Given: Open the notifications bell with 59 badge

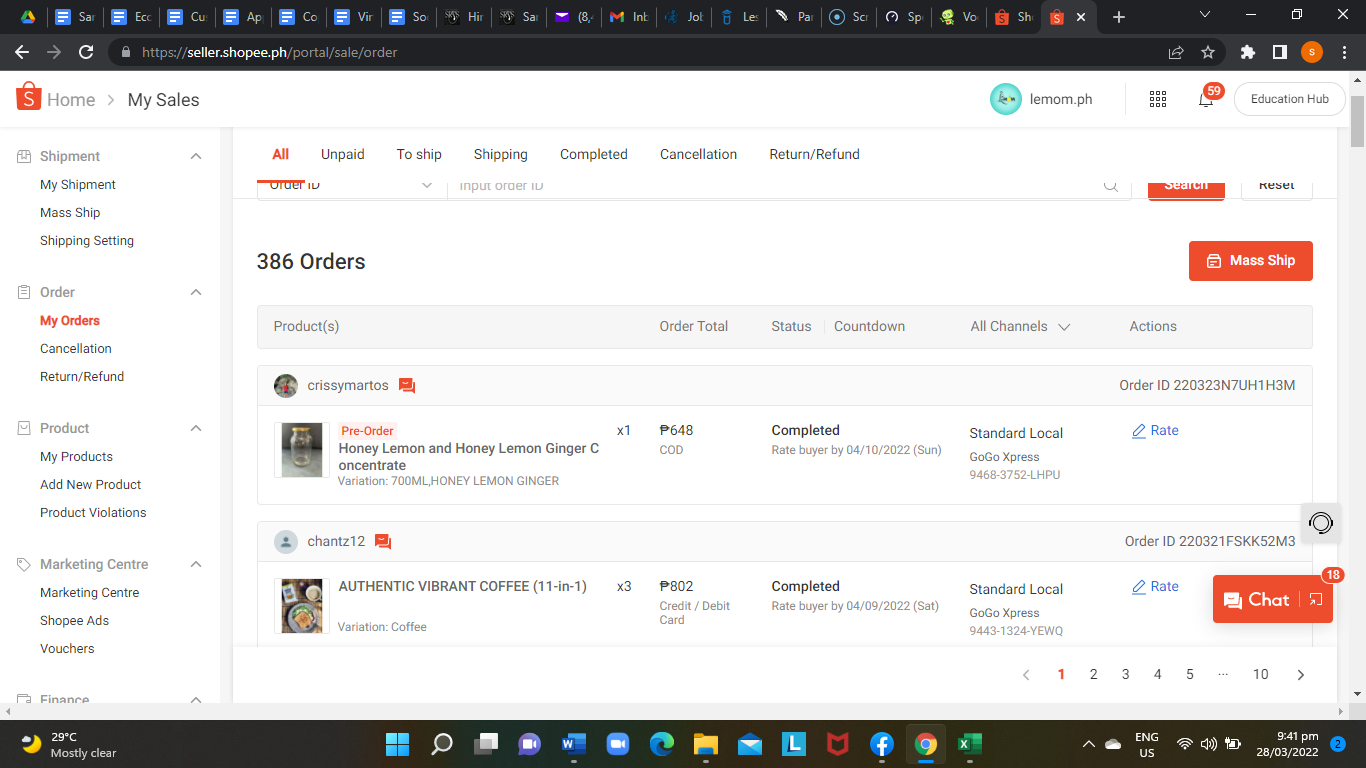Looking at the screenshot, I should (x=1206, y=99).
